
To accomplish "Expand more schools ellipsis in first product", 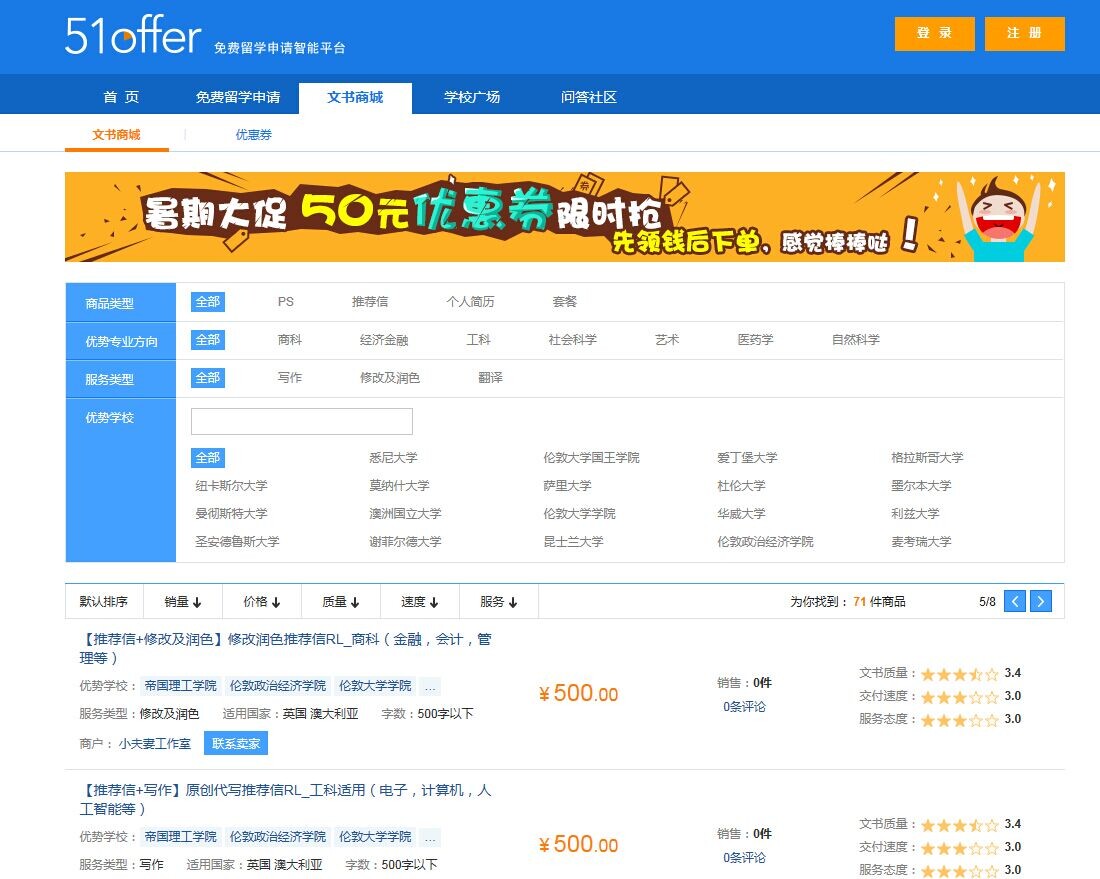I will pyautogui.click(x=430, y=687).
